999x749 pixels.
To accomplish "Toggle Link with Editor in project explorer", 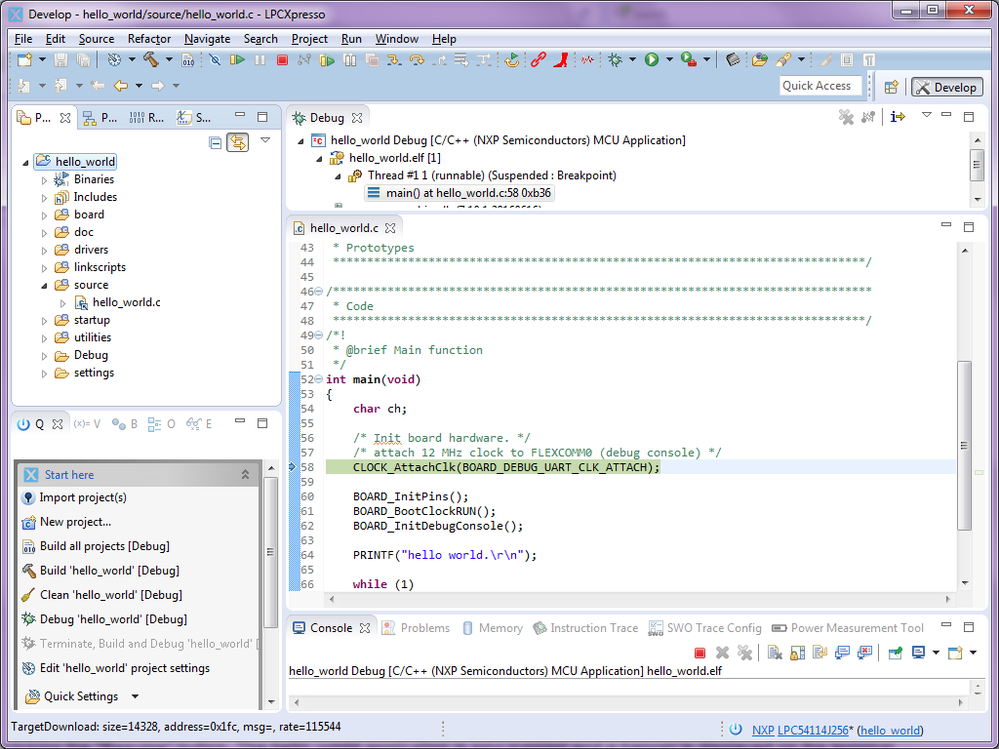I will coord(238,142).
